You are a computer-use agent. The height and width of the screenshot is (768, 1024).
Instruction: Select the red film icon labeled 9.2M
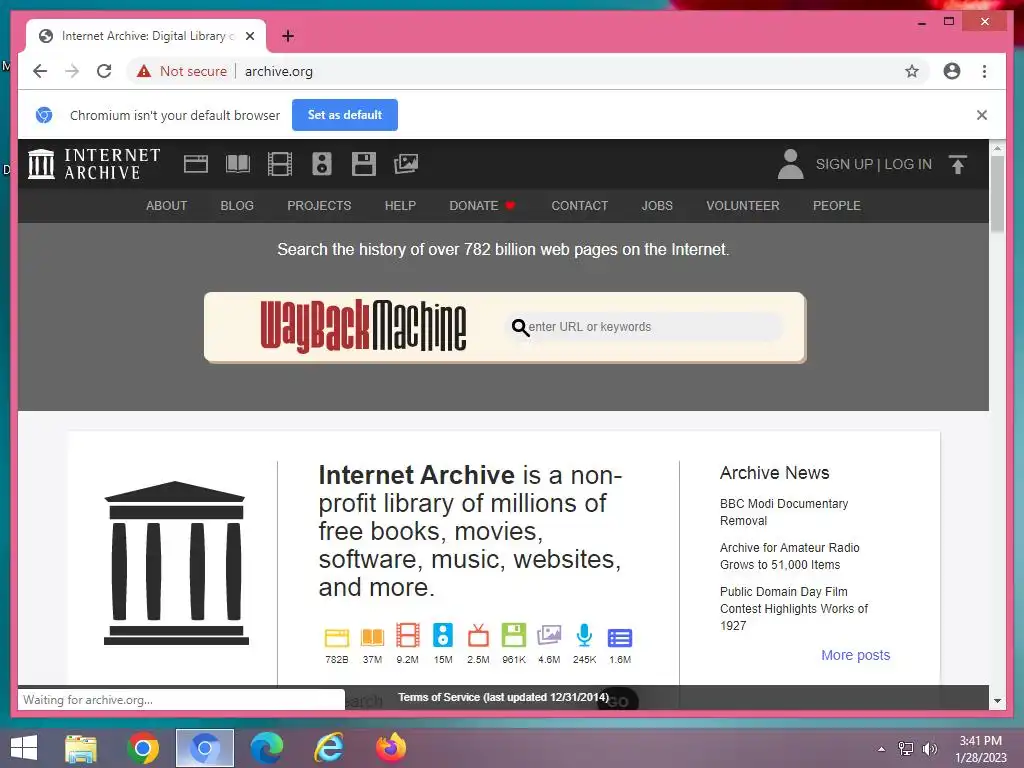pos(408,635)
